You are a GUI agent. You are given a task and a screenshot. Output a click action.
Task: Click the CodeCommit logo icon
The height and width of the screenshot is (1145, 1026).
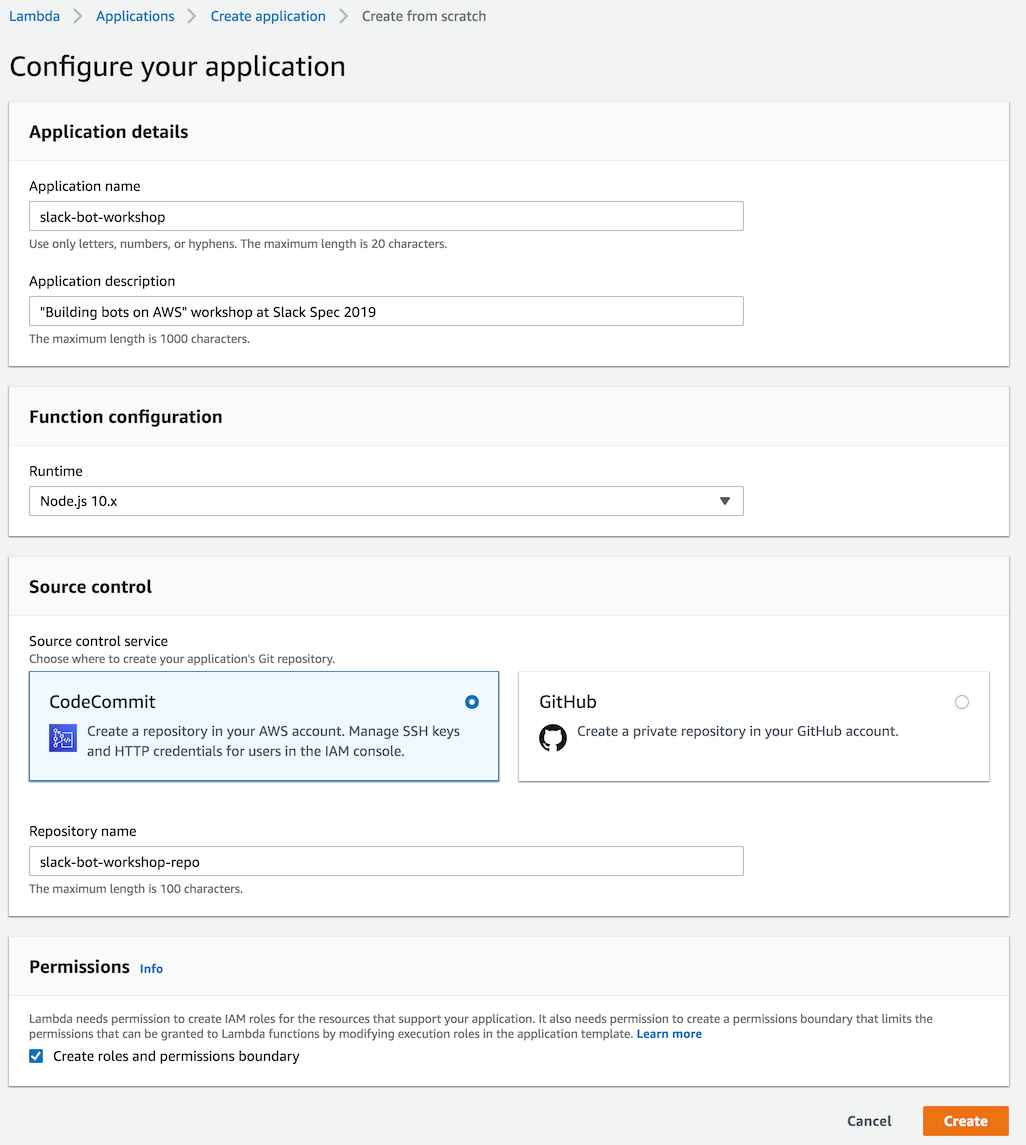point(63,738)
